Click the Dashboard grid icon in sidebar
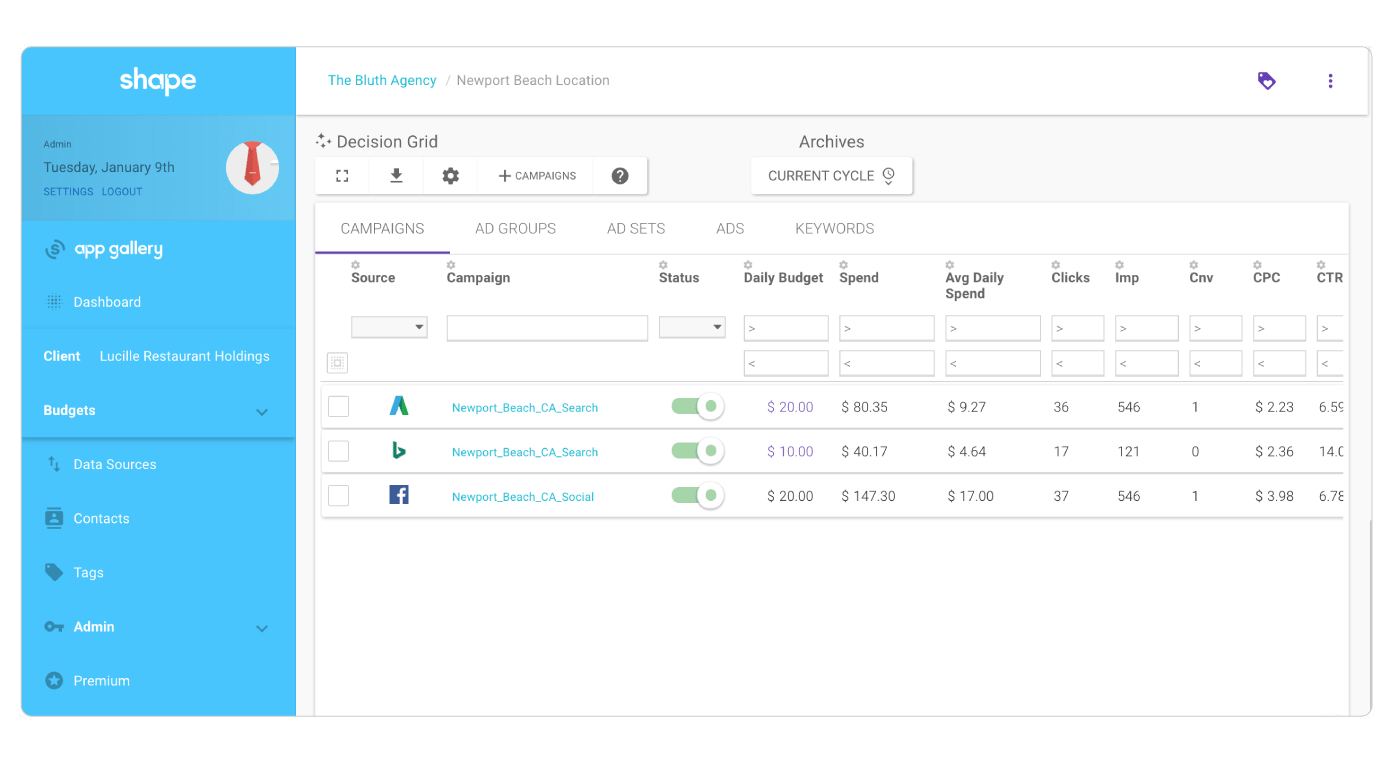Screen dimensions: 1396x762 (54, 302)
